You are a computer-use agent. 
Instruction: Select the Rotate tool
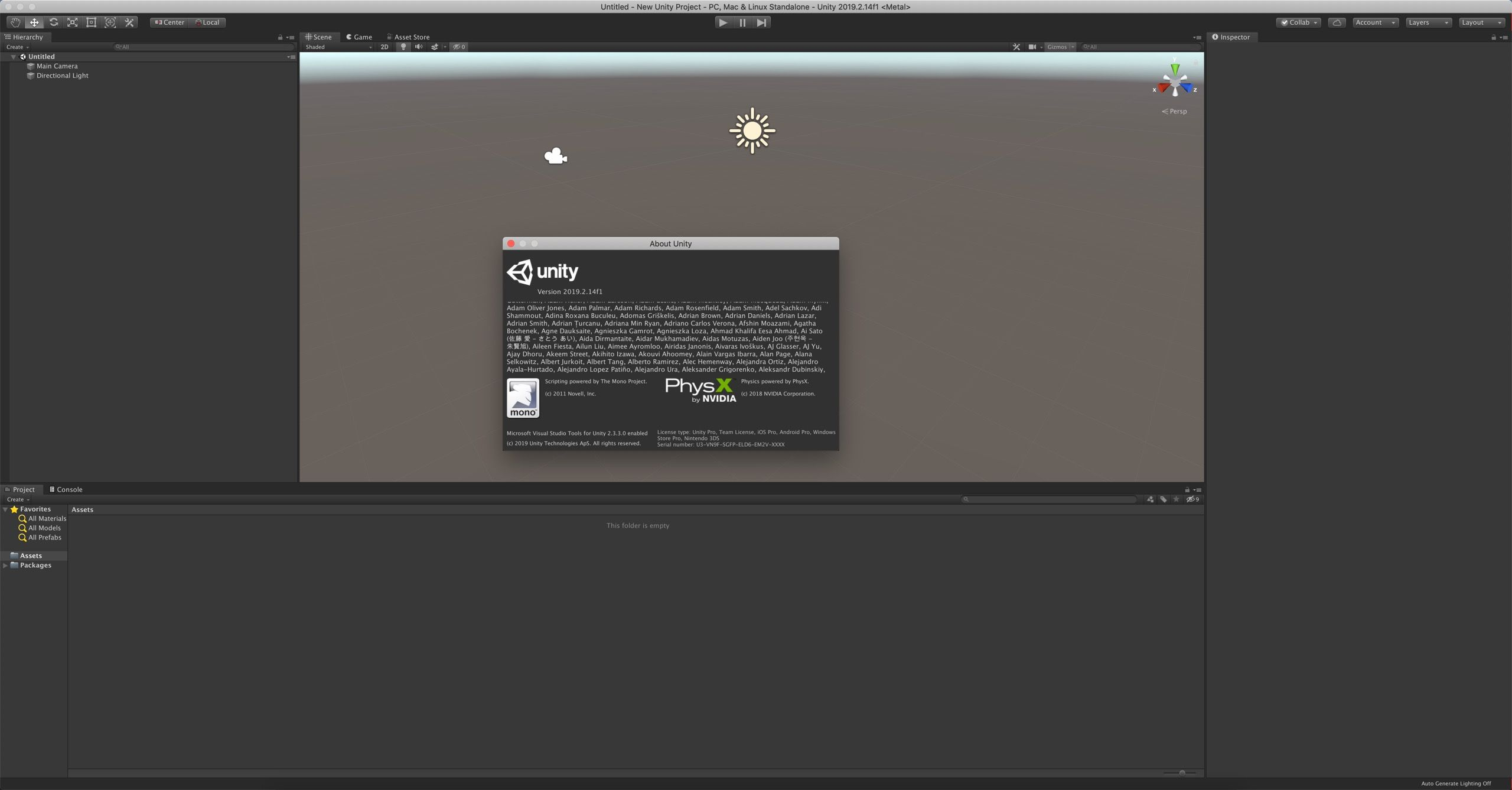(x=53, y=22)
